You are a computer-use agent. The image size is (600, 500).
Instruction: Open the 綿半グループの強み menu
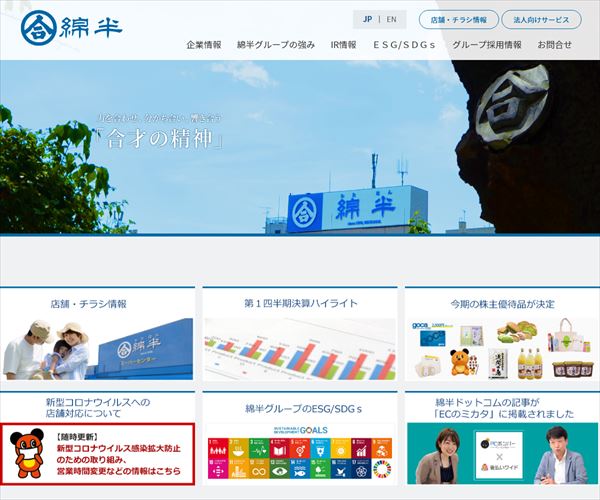pos(276,45)
